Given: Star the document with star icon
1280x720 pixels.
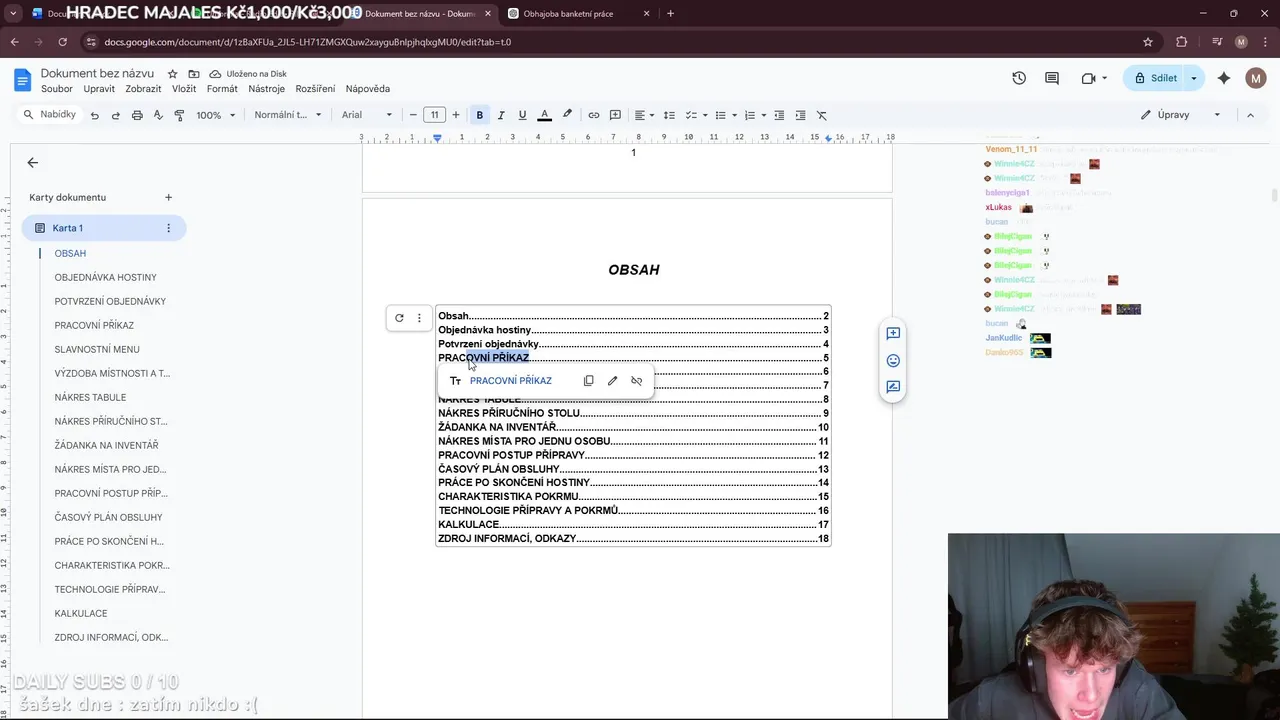Looking at the screenshot, I should (x=172, y=74).
